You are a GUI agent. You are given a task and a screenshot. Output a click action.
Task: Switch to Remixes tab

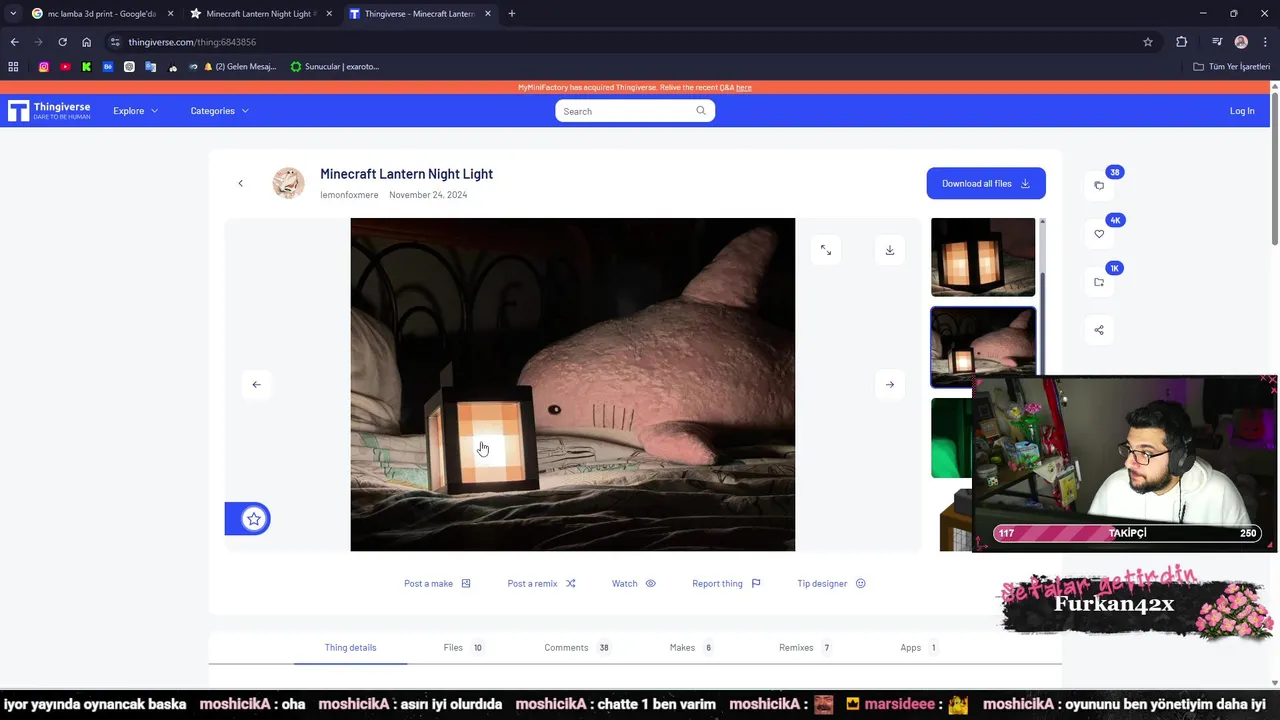(805, 647)
